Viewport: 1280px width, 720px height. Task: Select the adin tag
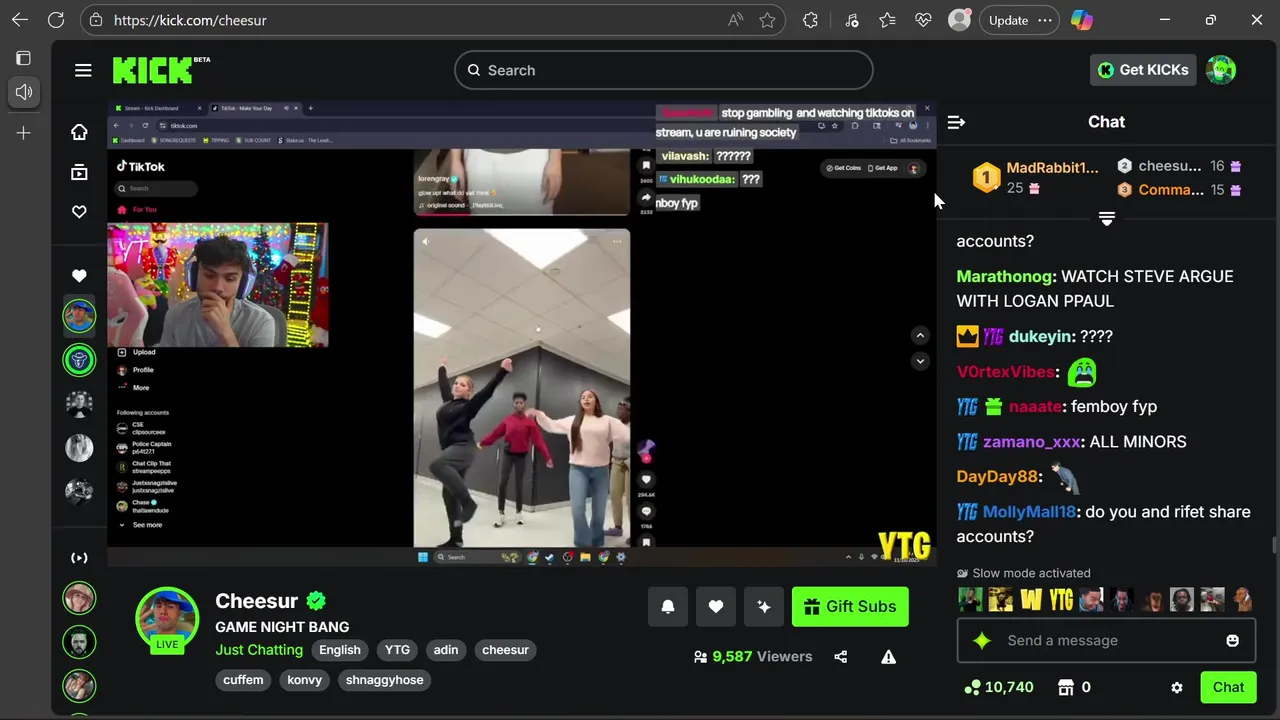tap(446, 650)
